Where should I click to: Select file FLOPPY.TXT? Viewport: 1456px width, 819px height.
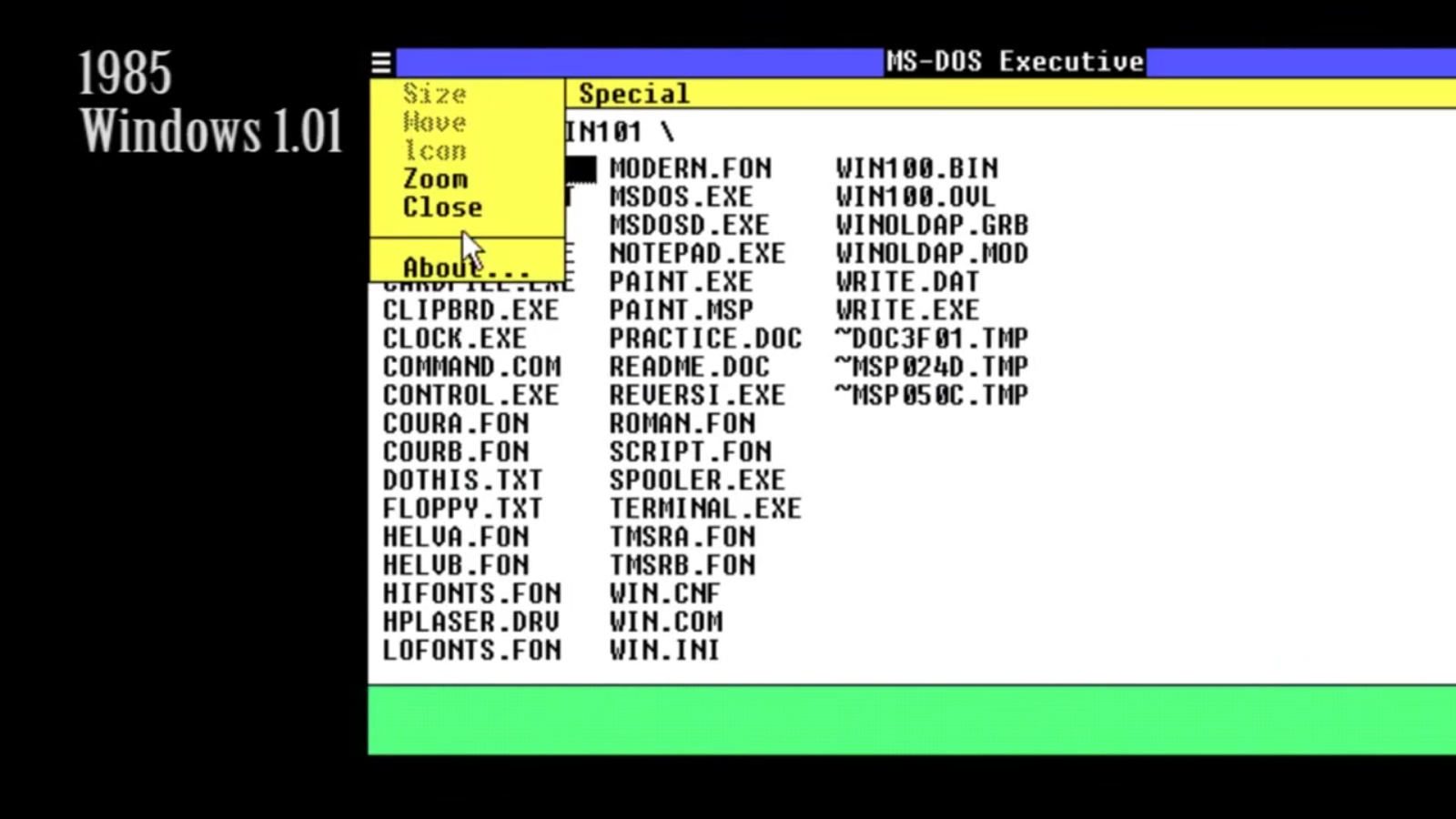(x=463, y=508)
